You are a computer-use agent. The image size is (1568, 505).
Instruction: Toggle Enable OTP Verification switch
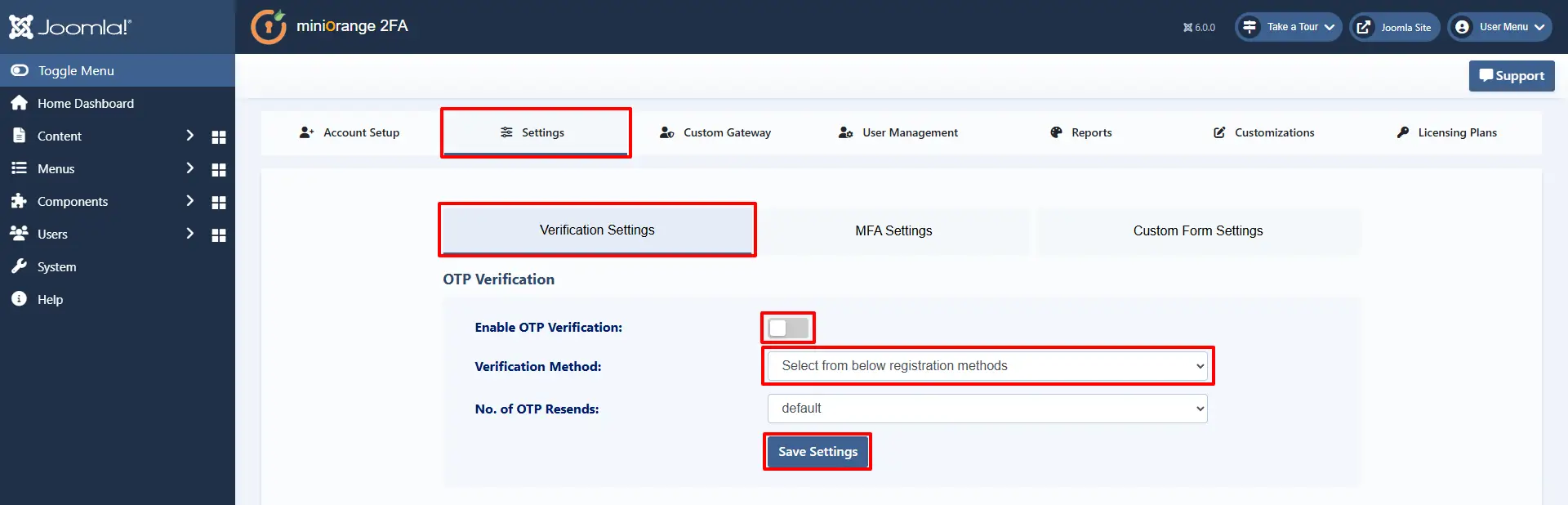[x=788, y=328]
